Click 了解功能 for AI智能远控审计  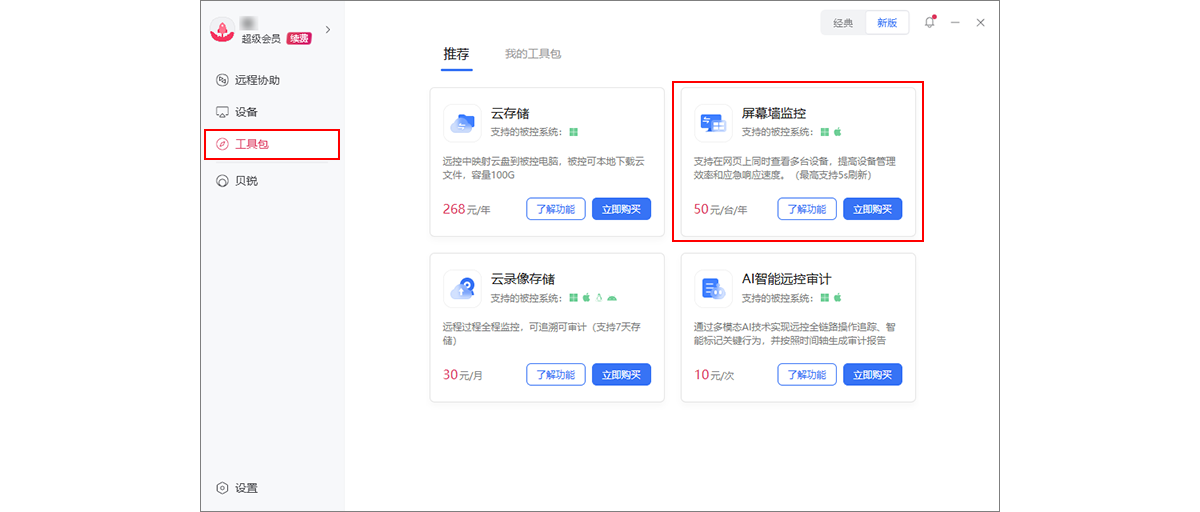coord(807,375)
